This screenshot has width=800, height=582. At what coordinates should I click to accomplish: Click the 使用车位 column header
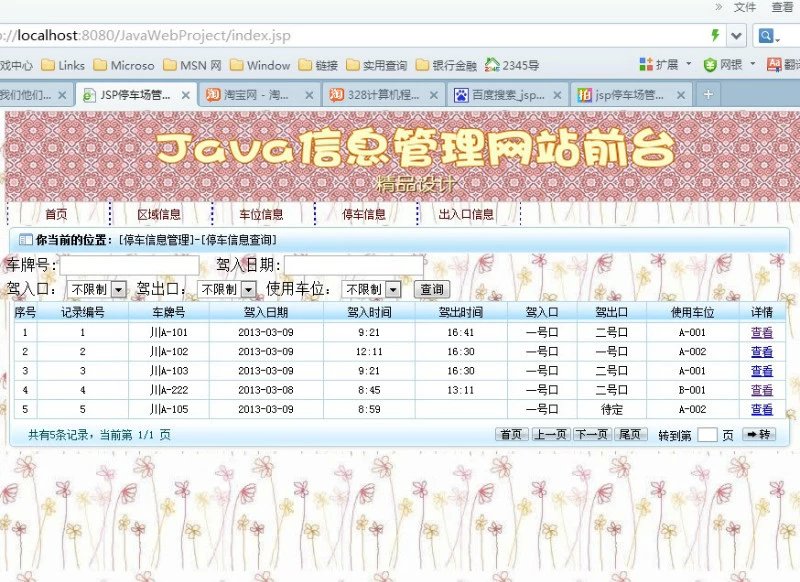click(x=692, y=312)
